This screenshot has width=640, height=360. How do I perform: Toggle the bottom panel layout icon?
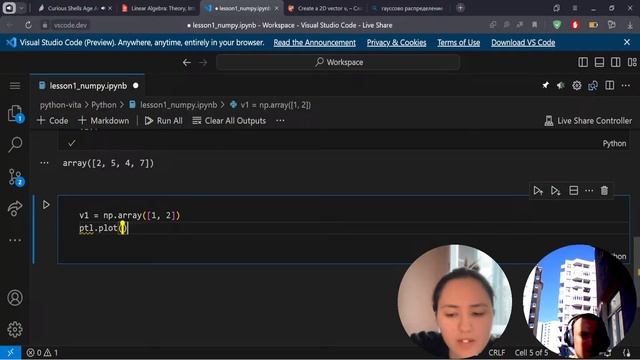pyautogui.click(x=599, y=62)
